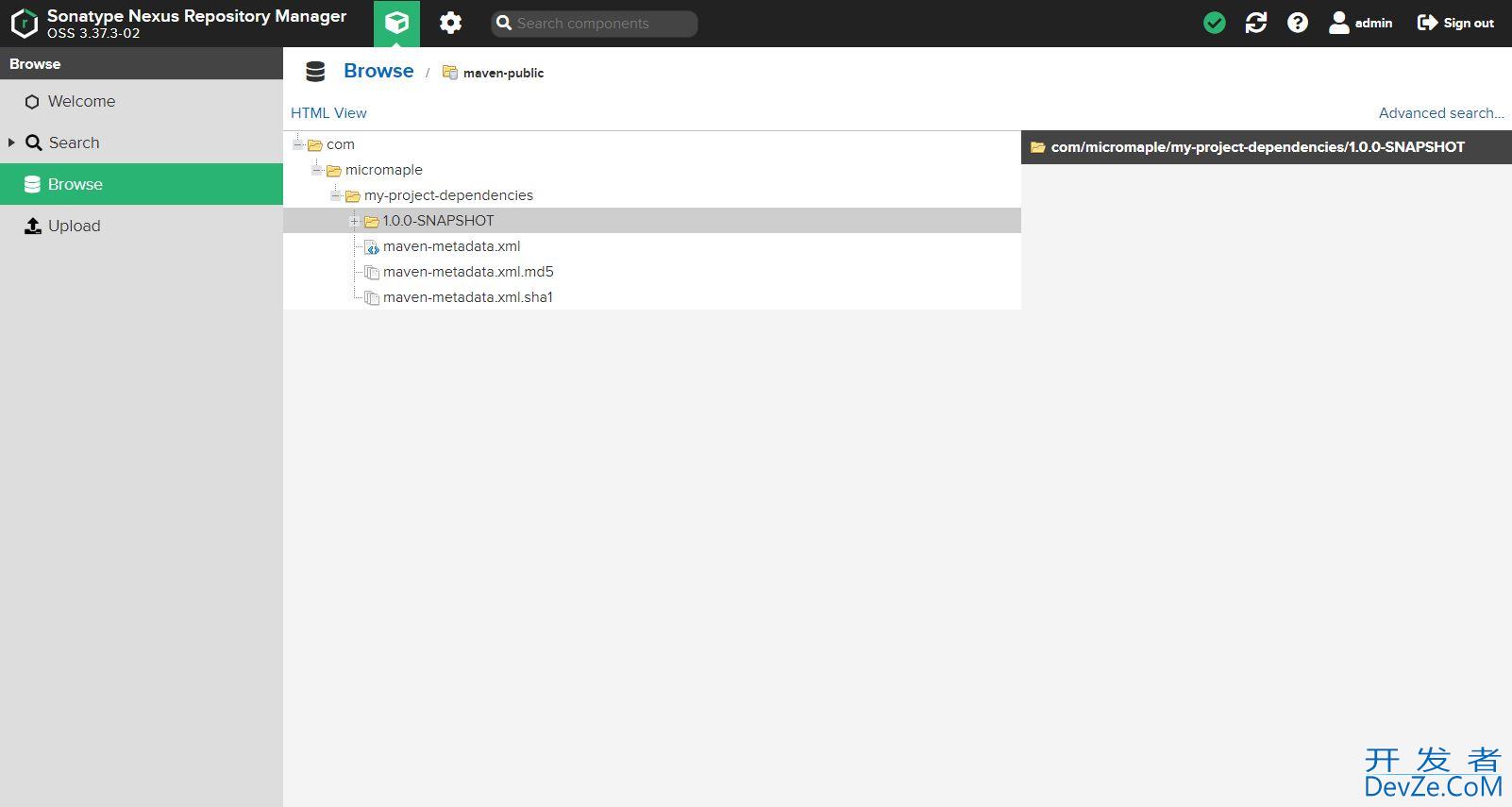This screenshot has width=1512, height=807.
Task: Click the maven-public breadcrumb
Action: pos(503,73)
